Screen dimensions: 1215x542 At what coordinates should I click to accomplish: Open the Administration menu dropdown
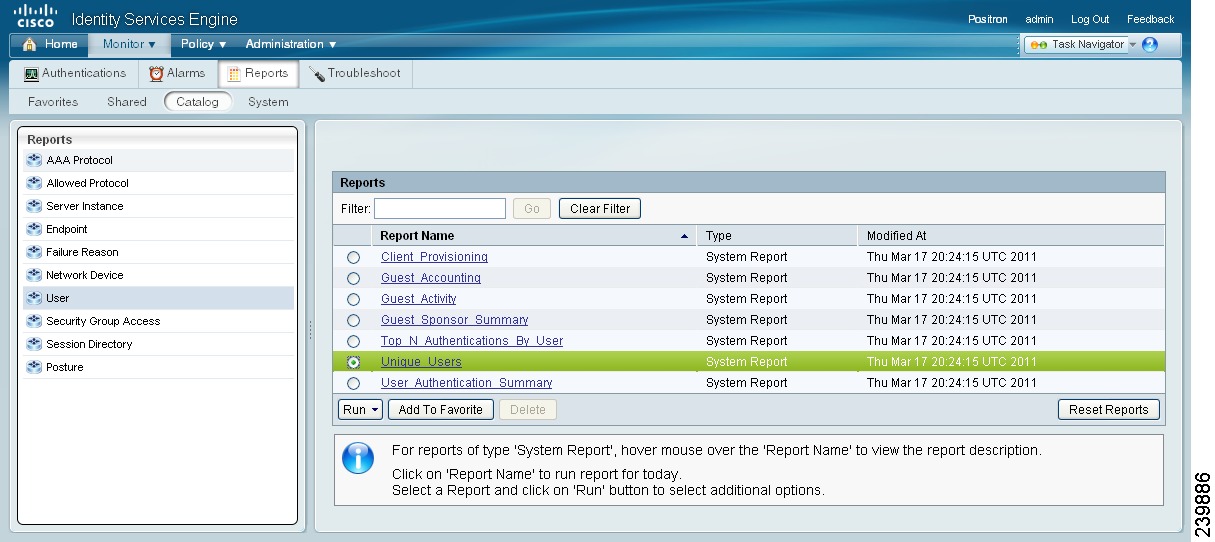[290, 44]
